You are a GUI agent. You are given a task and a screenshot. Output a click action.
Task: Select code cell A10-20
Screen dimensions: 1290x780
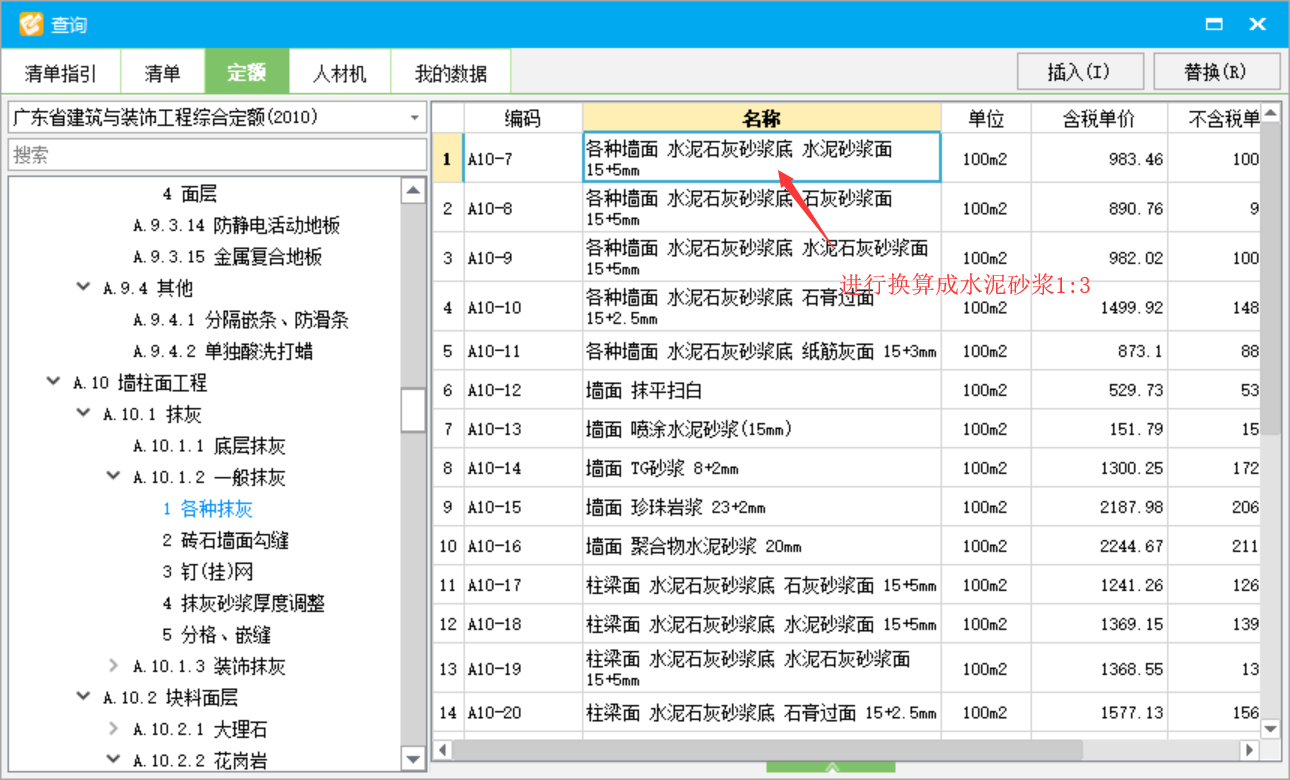click(523, 713)
